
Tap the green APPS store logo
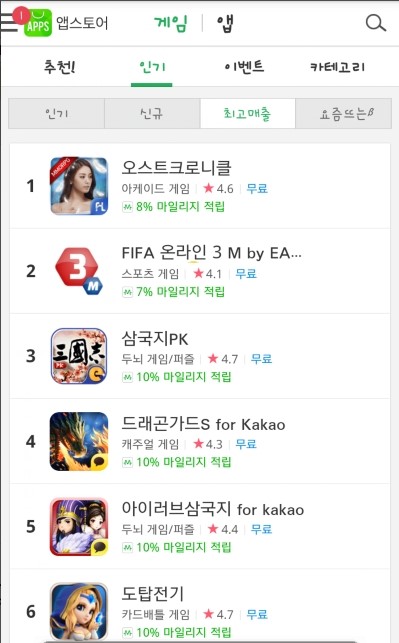pyautogui.click(x=38, y=23)
